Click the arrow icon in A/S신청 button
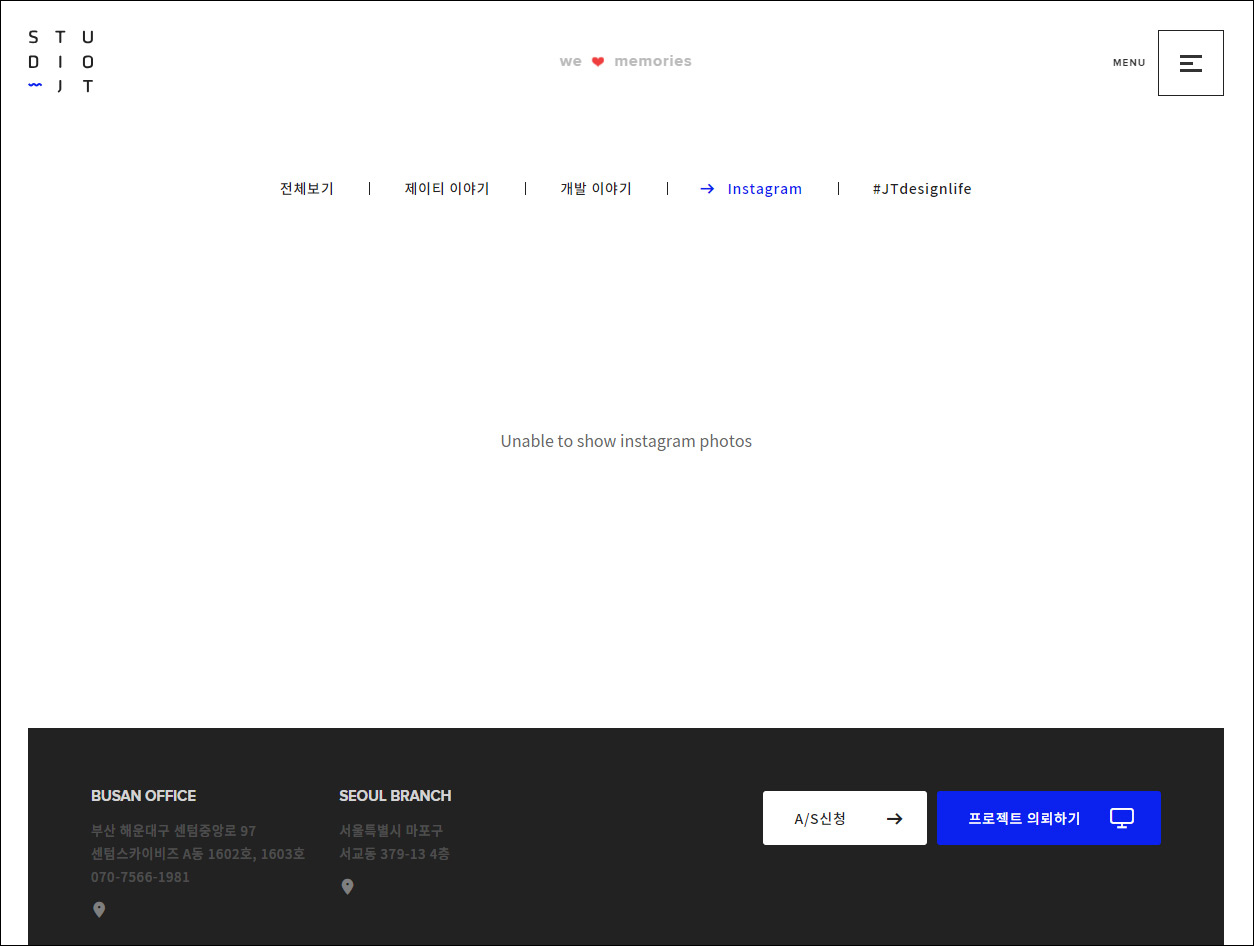 [x=894, y=819]
